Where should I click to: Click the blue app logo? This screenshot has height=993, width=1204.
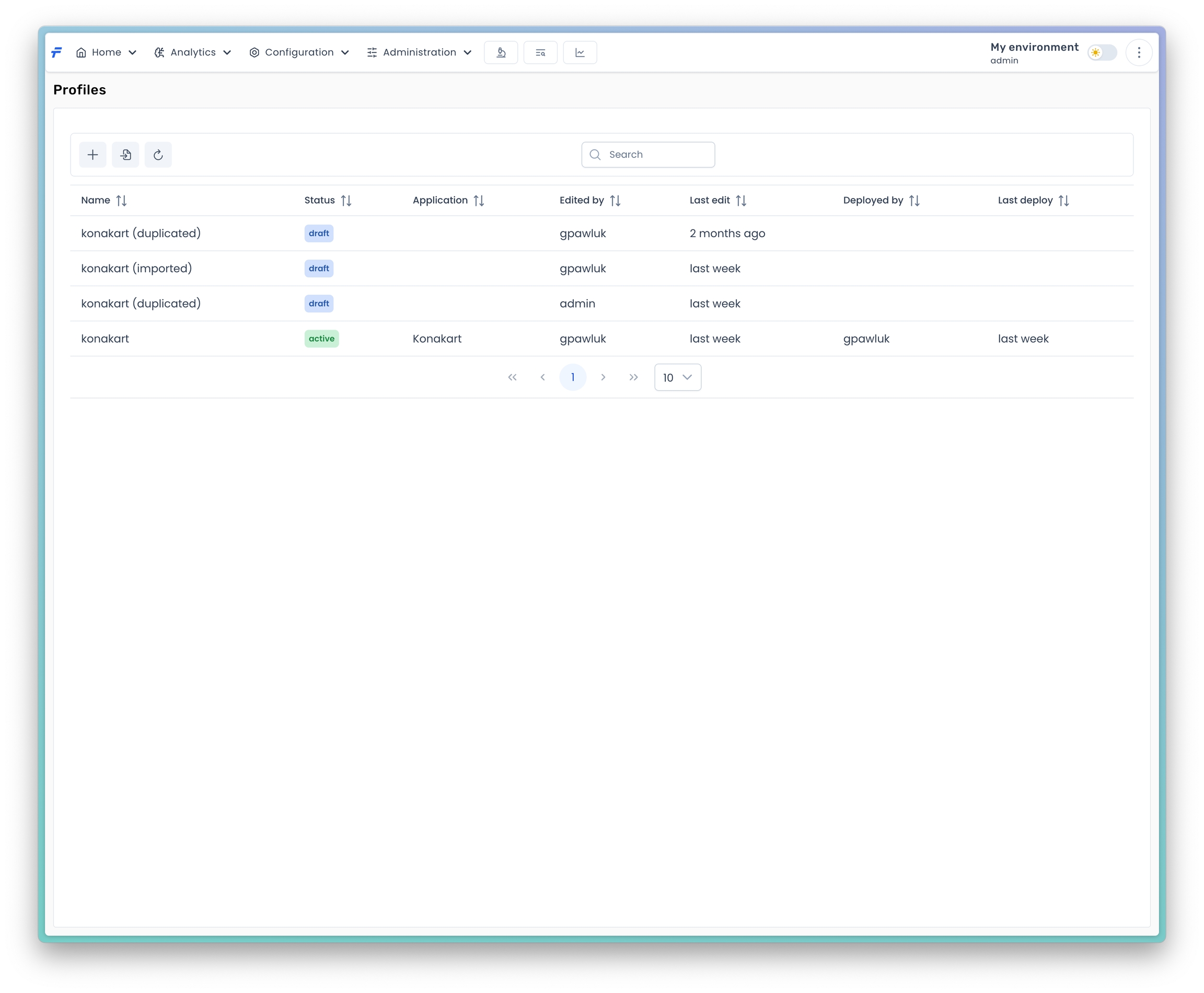(x=56, y=53)
